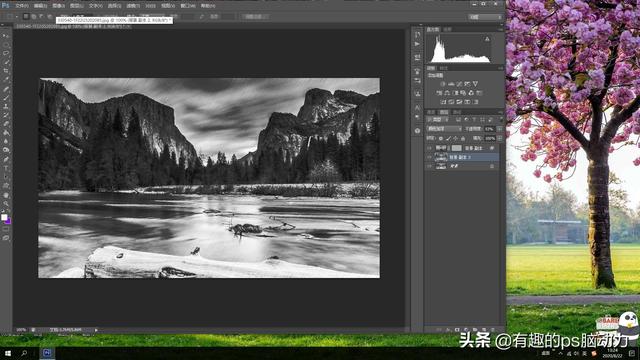This screenshot has height=360, width=640.
Task: Select the History Brush tool
Action: pos(6,115)
